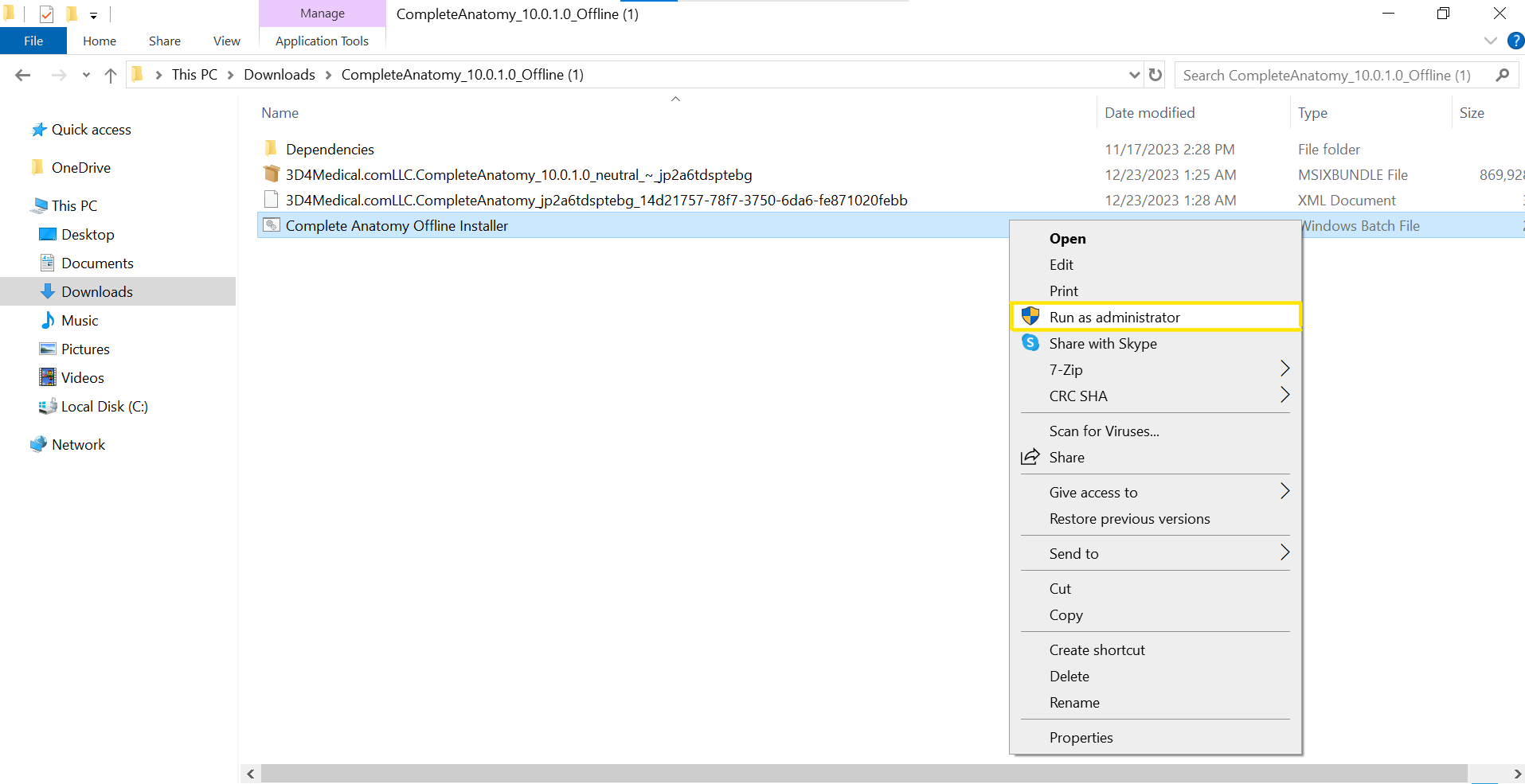Select Network in navigation pane

(78, 445)
